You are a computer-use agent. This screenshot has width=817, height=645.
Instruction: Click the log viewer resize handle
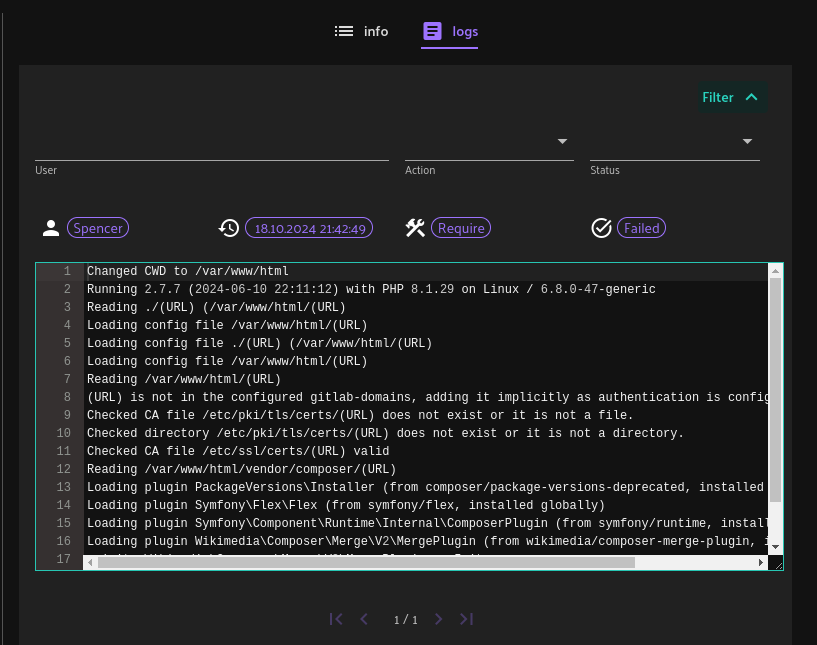click(778, 565)
